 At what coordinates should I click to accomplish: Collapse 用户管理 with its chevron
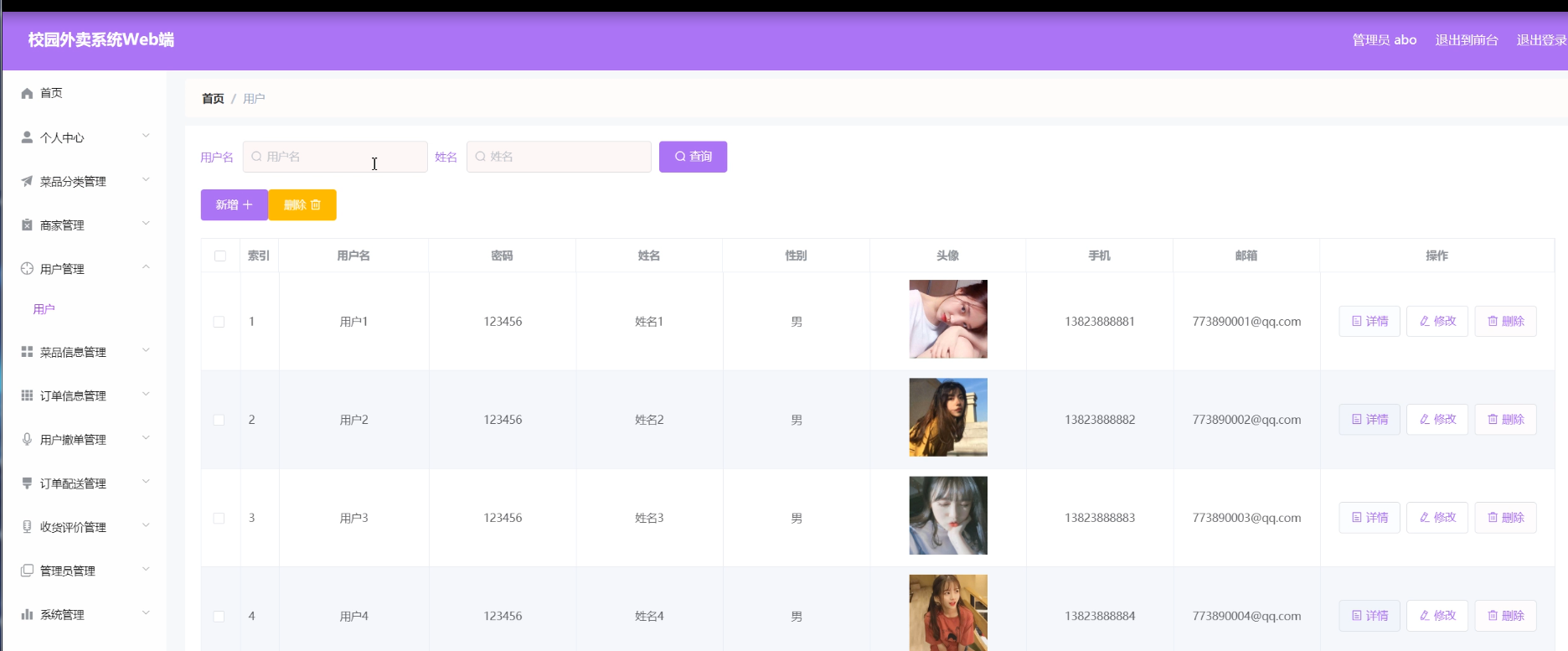click(x=146, y=266)
